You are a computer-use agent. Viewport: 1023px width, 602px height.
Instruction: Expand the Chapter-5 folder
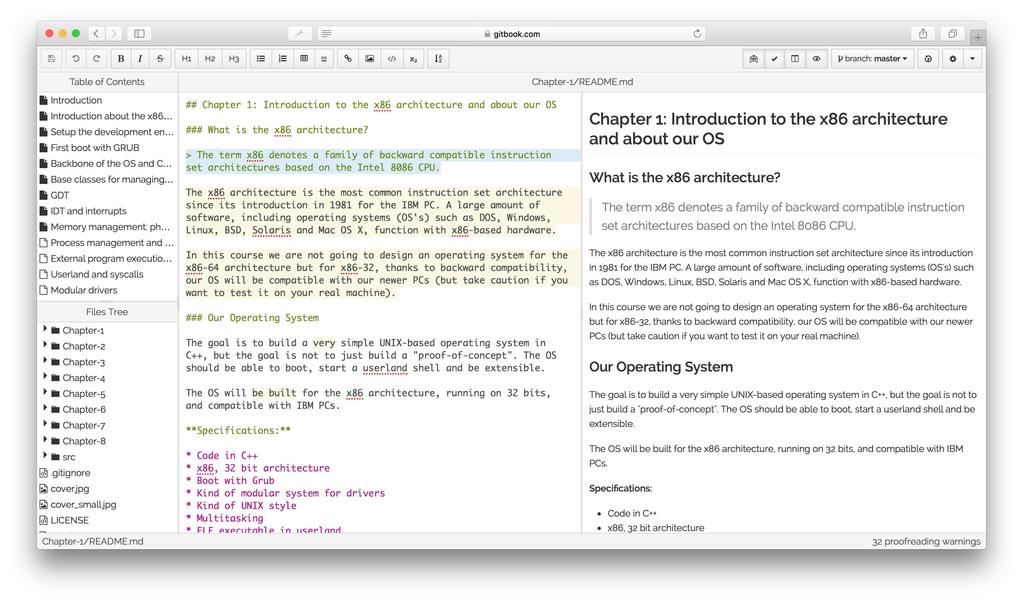tap(45, 393)
